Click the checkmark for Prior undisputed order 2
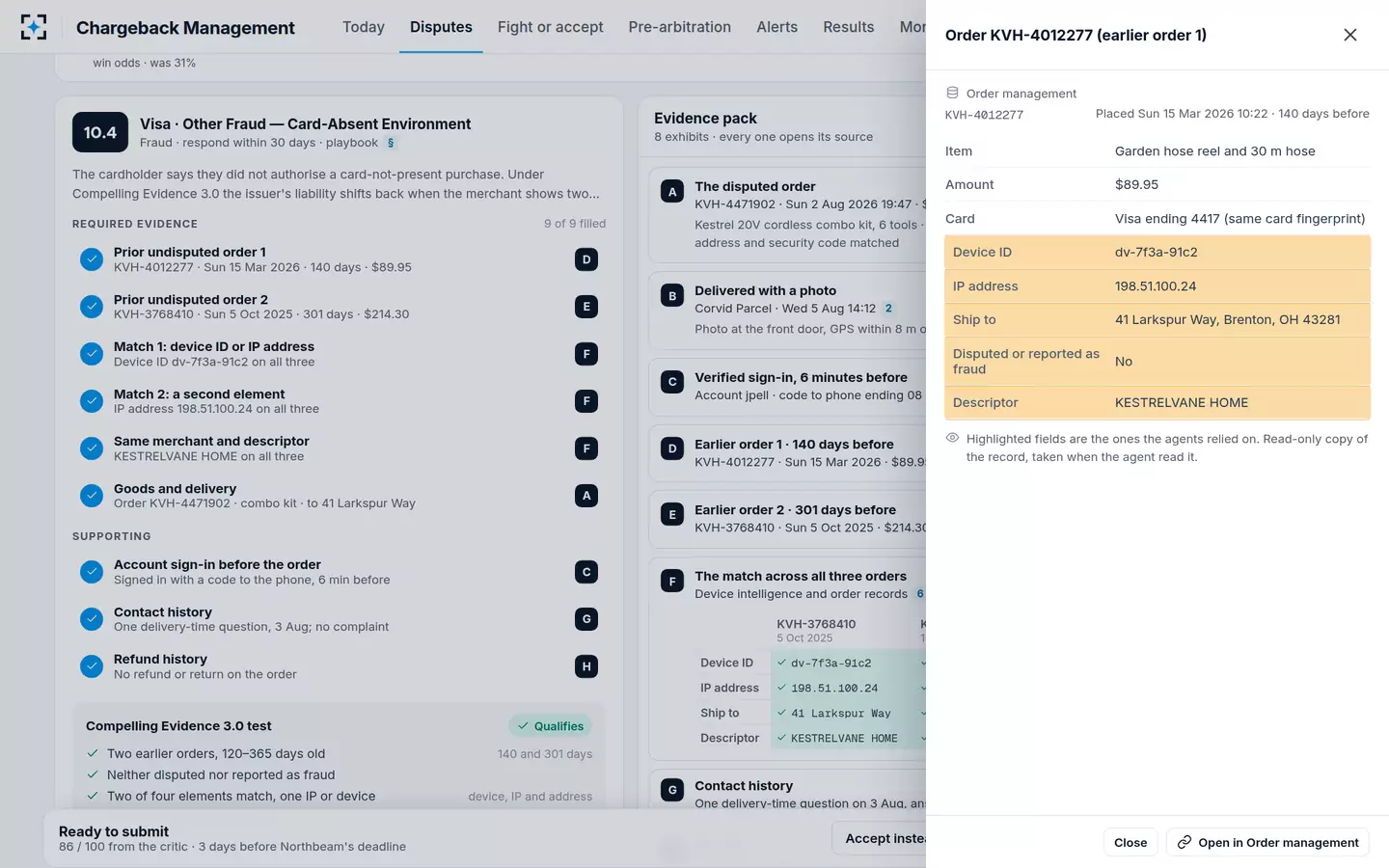Viewport: 1389px width, 868px height. pyautogui.click(x=92, y=307)
